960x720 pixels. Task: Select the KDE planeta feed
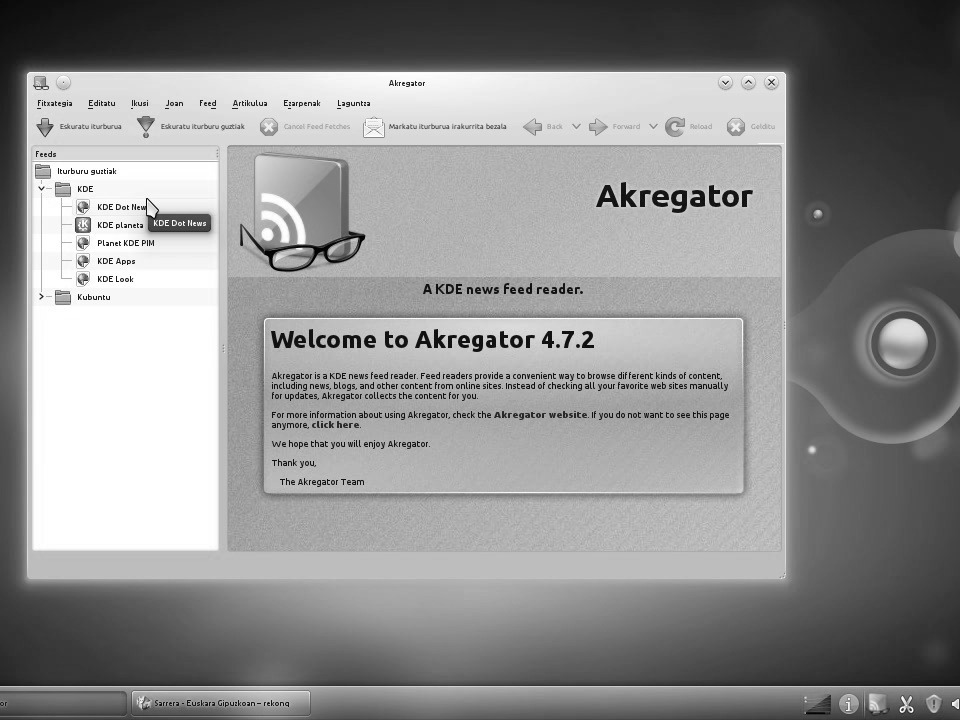120,225
